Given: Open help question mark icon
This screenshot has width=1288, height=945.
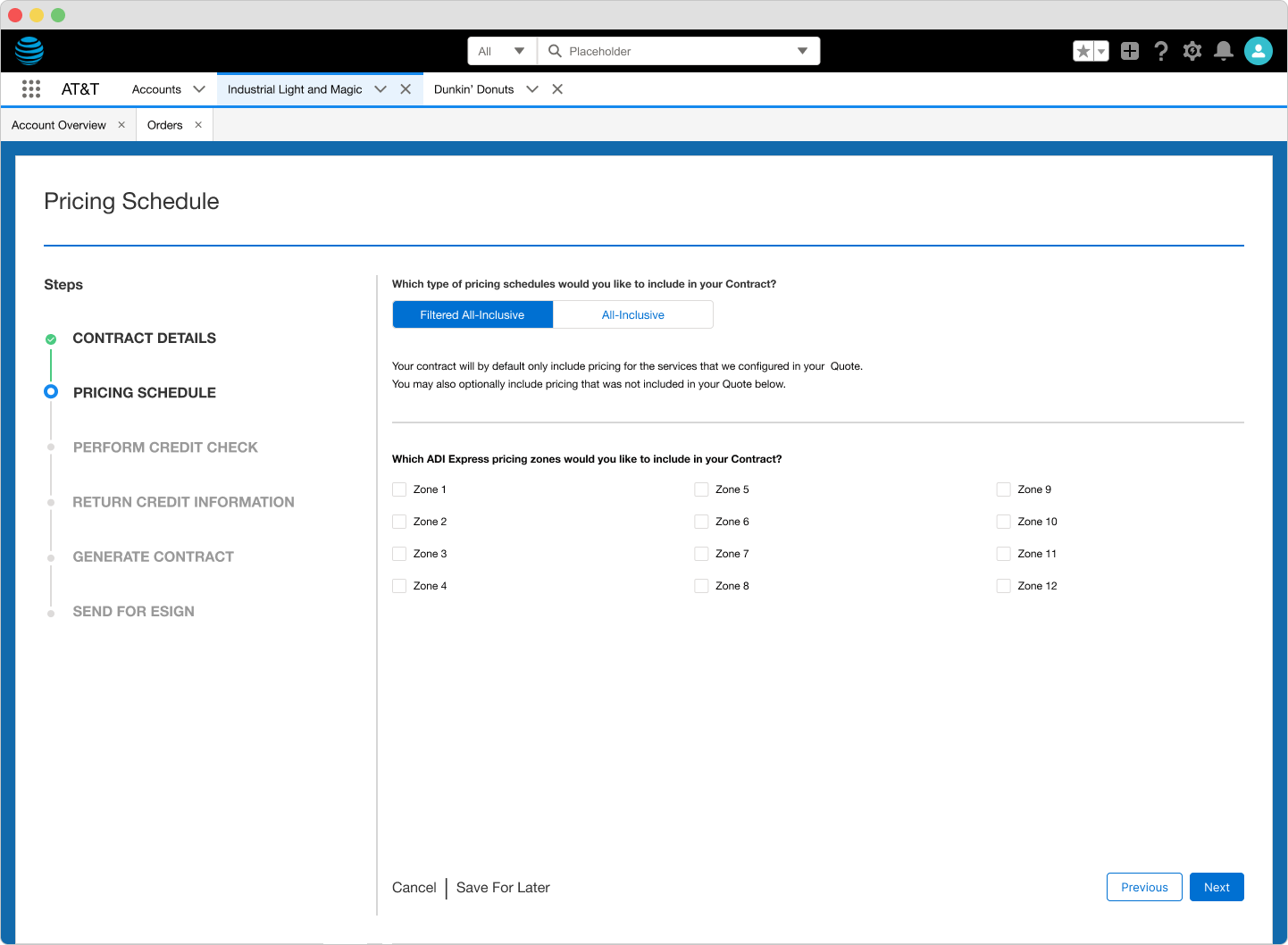Looking at the screenshot, I should coord(1161,51).
